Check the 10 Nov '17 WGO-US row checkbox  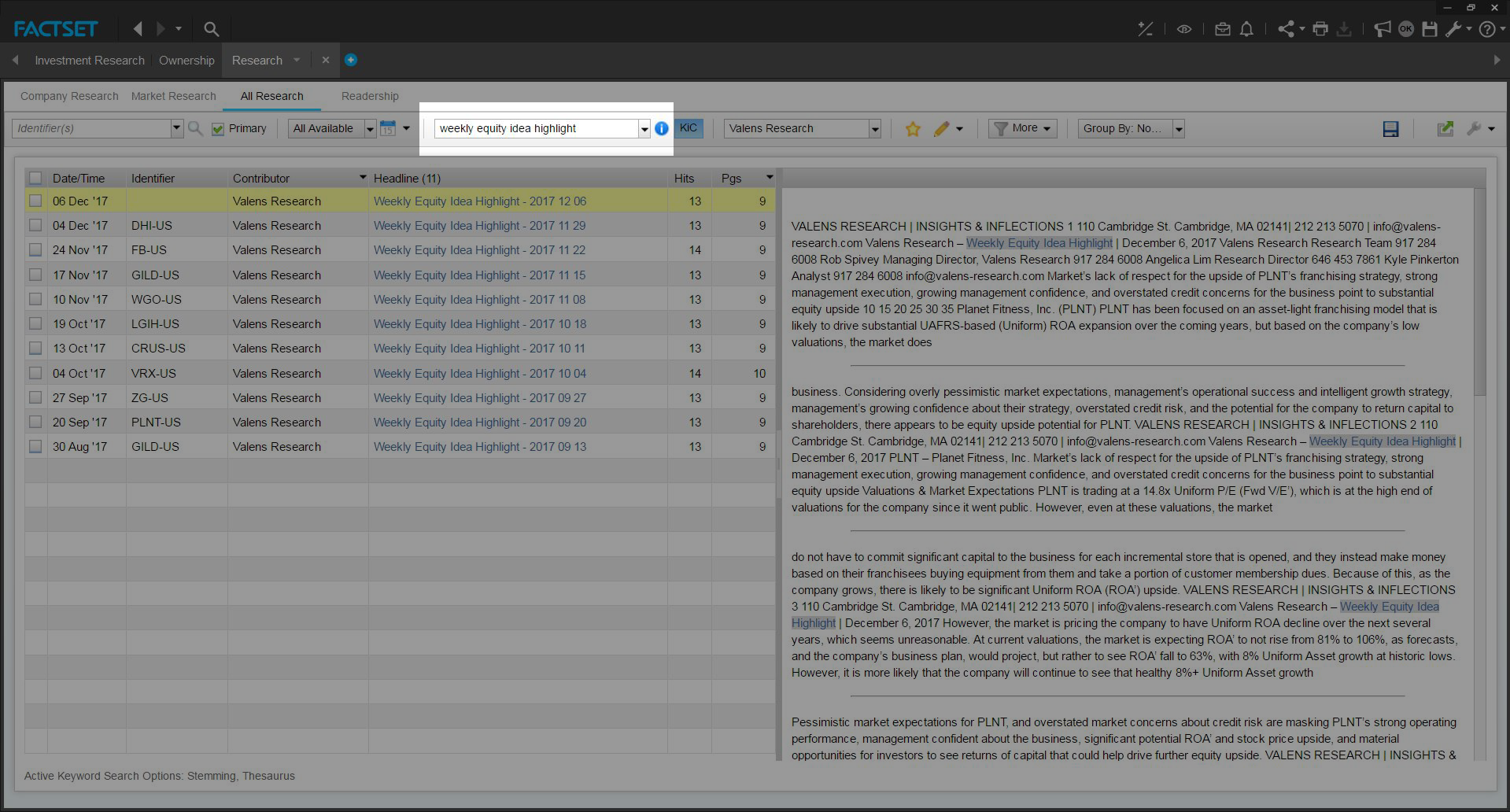pos(35,299)
